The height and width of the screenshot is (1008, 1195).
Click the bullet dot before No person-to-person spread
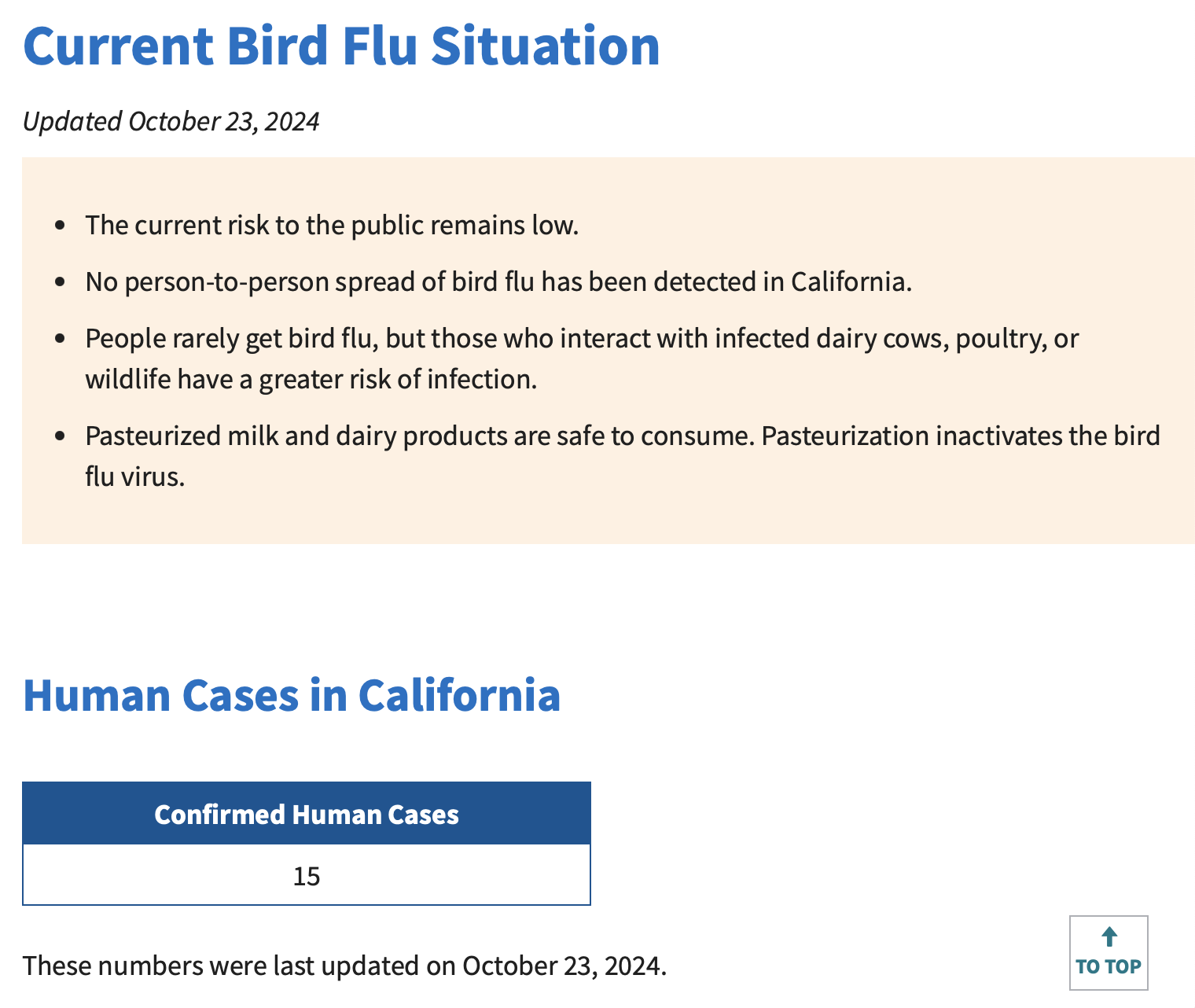pyautogui.click(x=61, y=282)
